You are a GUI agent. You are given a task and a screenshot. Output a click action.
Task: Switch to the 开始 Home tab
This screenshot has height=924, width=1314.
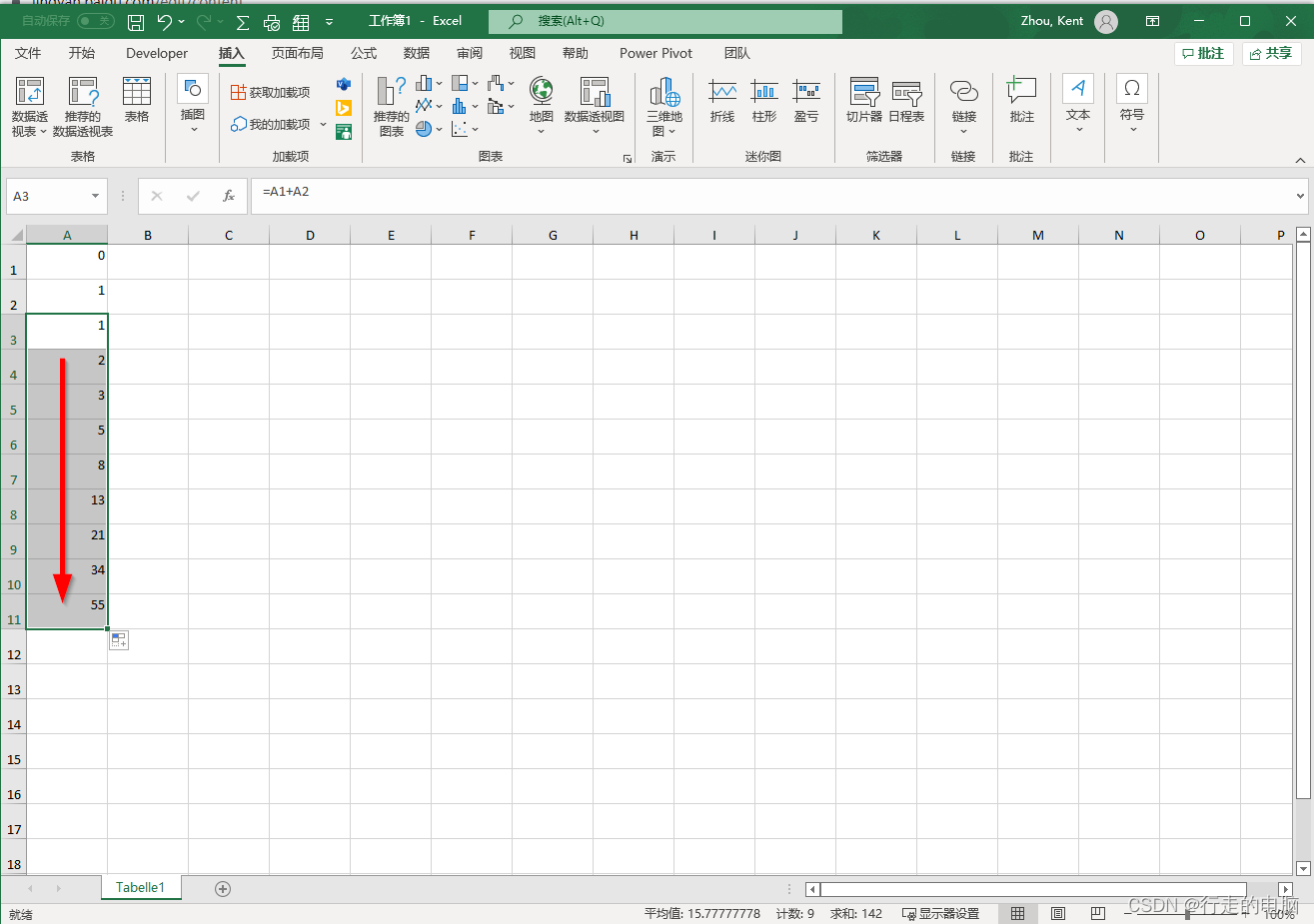[x=82, y=53]
